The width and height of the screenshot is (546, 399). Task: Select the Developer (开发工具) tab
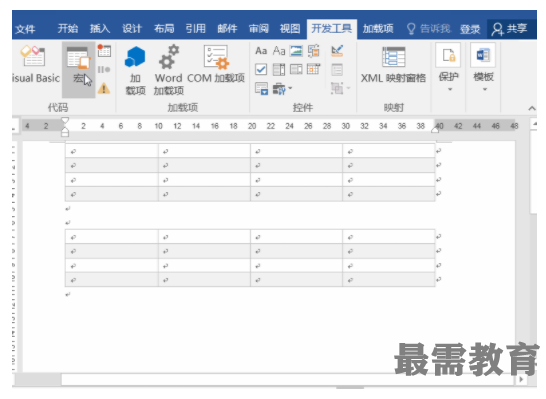pyautogui.click(x=332, y=29)
